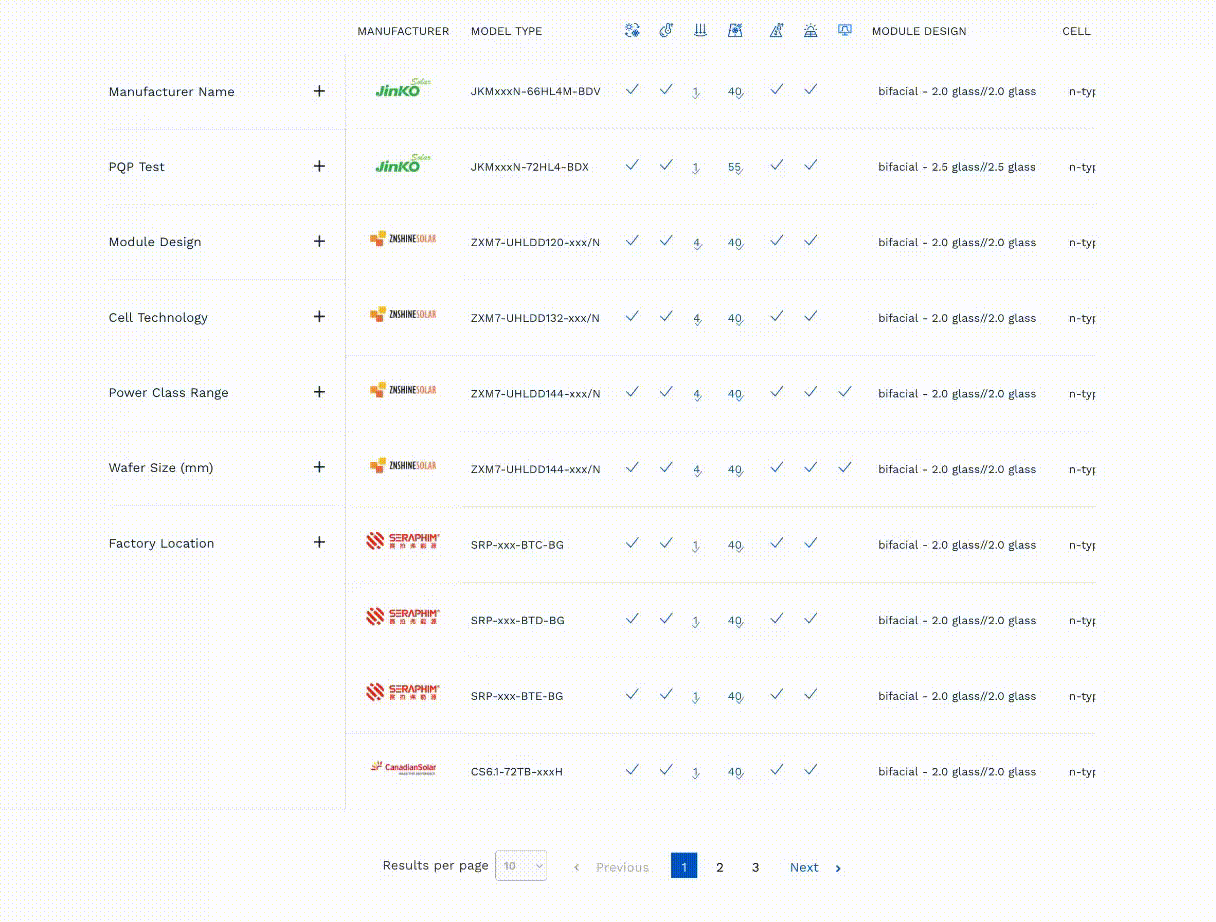
Task: Click the thermal cycling test column icon
Action: (x=632, y=31)
